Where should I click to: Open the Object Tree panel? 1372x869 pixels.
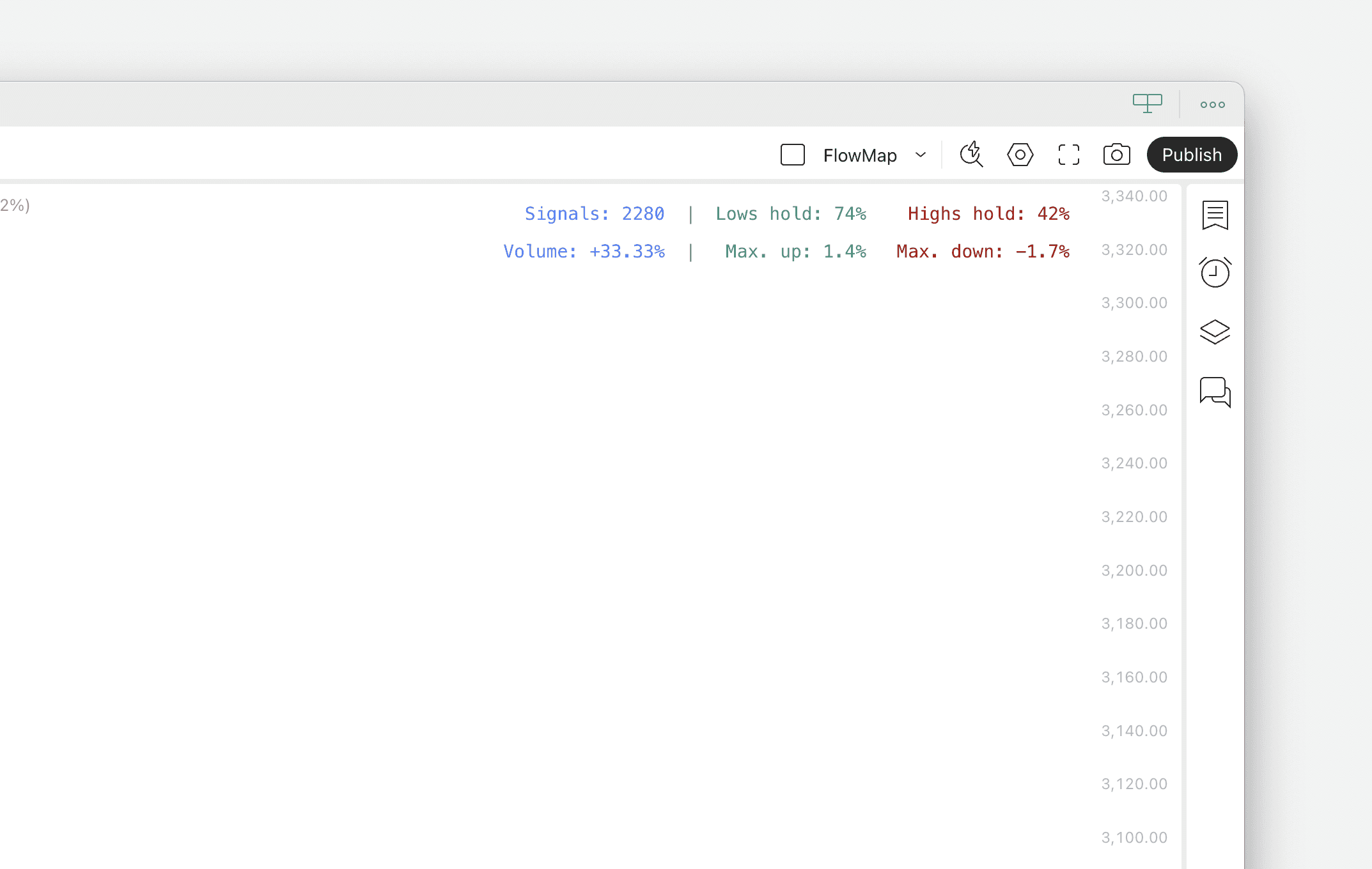(x=1215, y=331)
